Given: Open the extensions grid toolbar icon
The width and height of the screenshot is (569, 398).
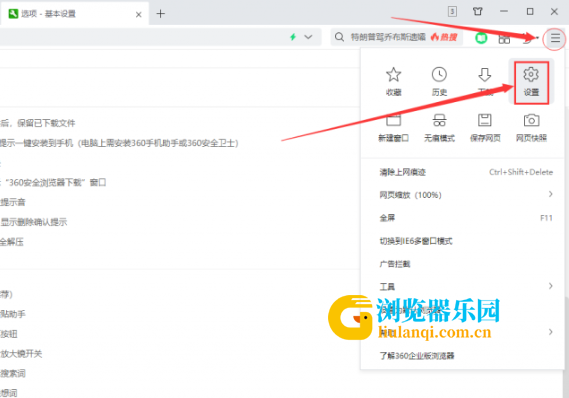Looking at the screenshot, I should (x=504, y=38).
